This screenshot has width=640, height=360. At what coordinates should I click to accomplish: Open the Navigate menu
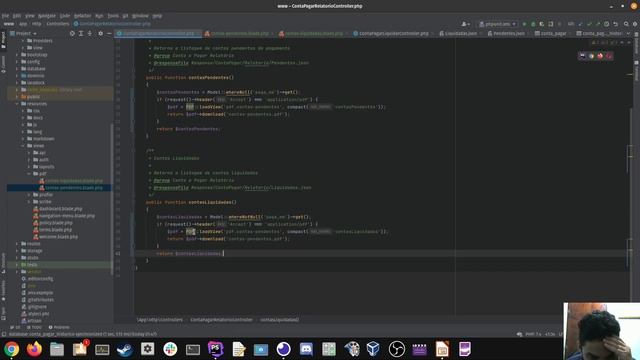coord(47,16)
